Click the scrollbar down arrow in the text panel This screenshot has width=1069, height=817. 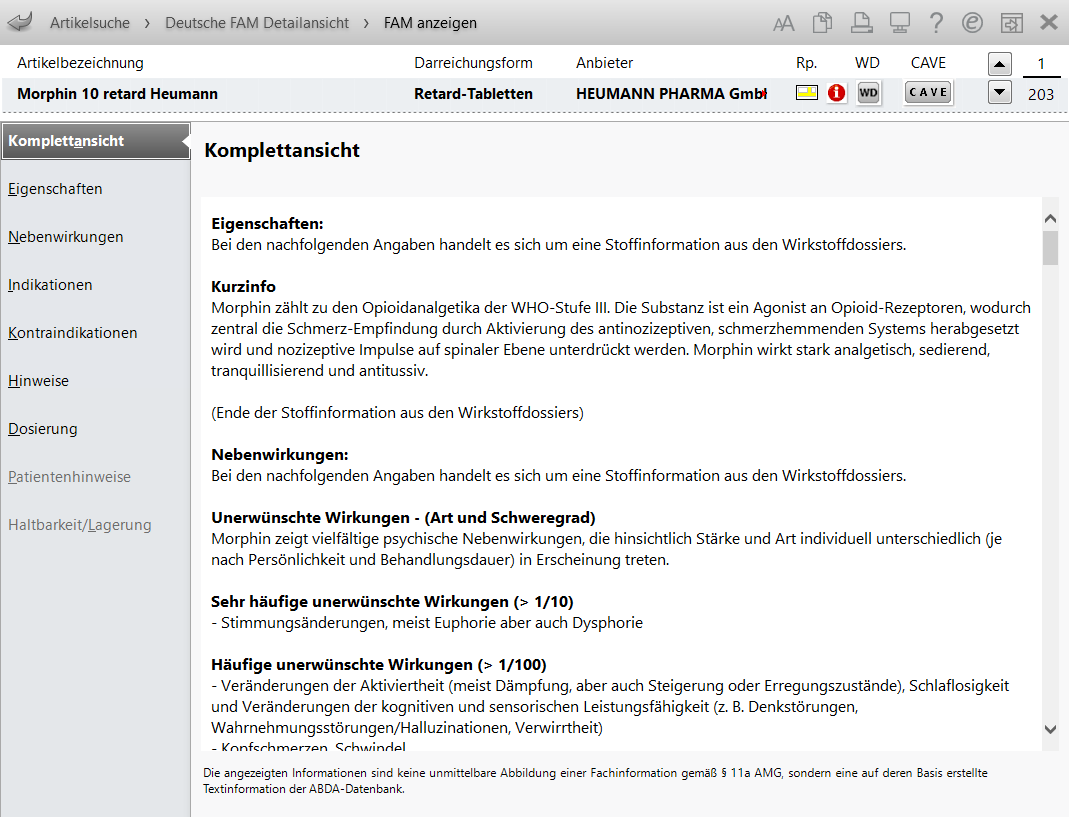(x=1050, y=729)
